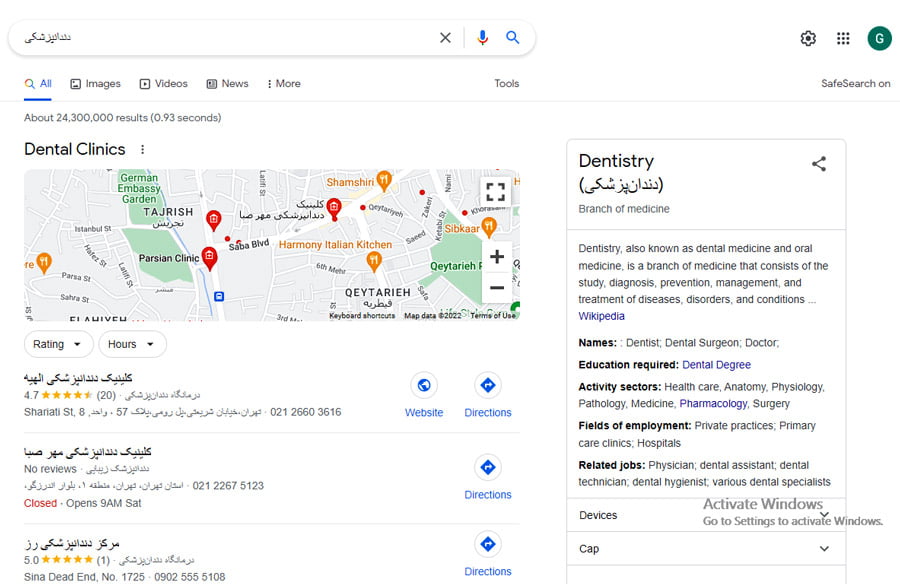Click Harmony Italian Kitchen map marker
The image size is (900, 584).
(374, 261)
